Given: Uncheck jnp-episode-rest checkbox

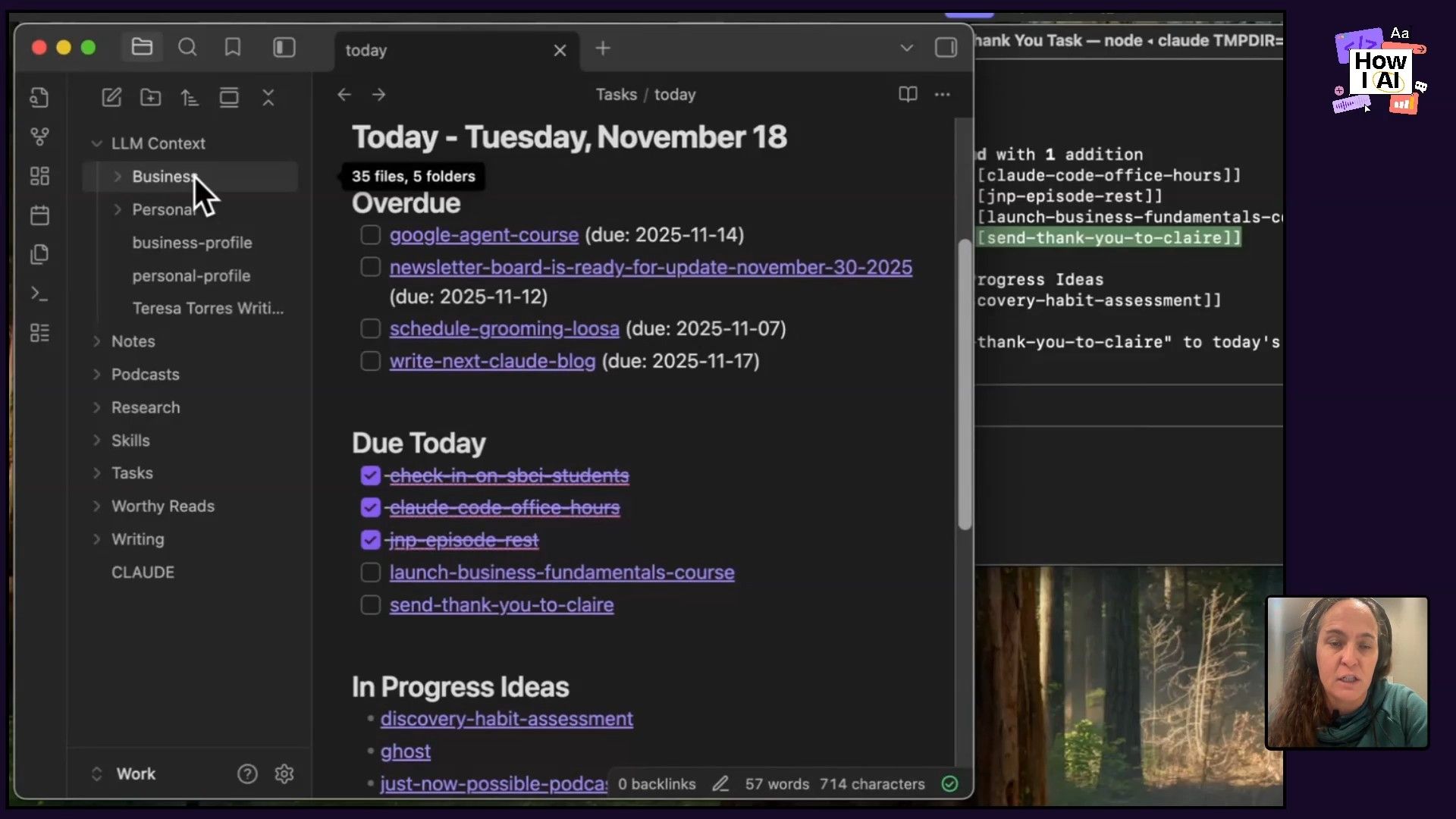Looking at the screenshot, I should 370,540.
